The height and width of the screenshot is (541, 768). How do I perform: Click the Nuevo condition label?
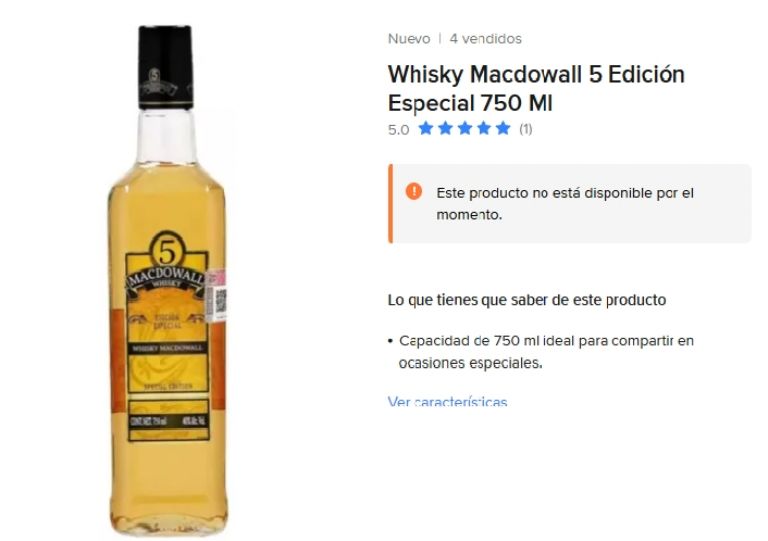click(x=409, y=39)
